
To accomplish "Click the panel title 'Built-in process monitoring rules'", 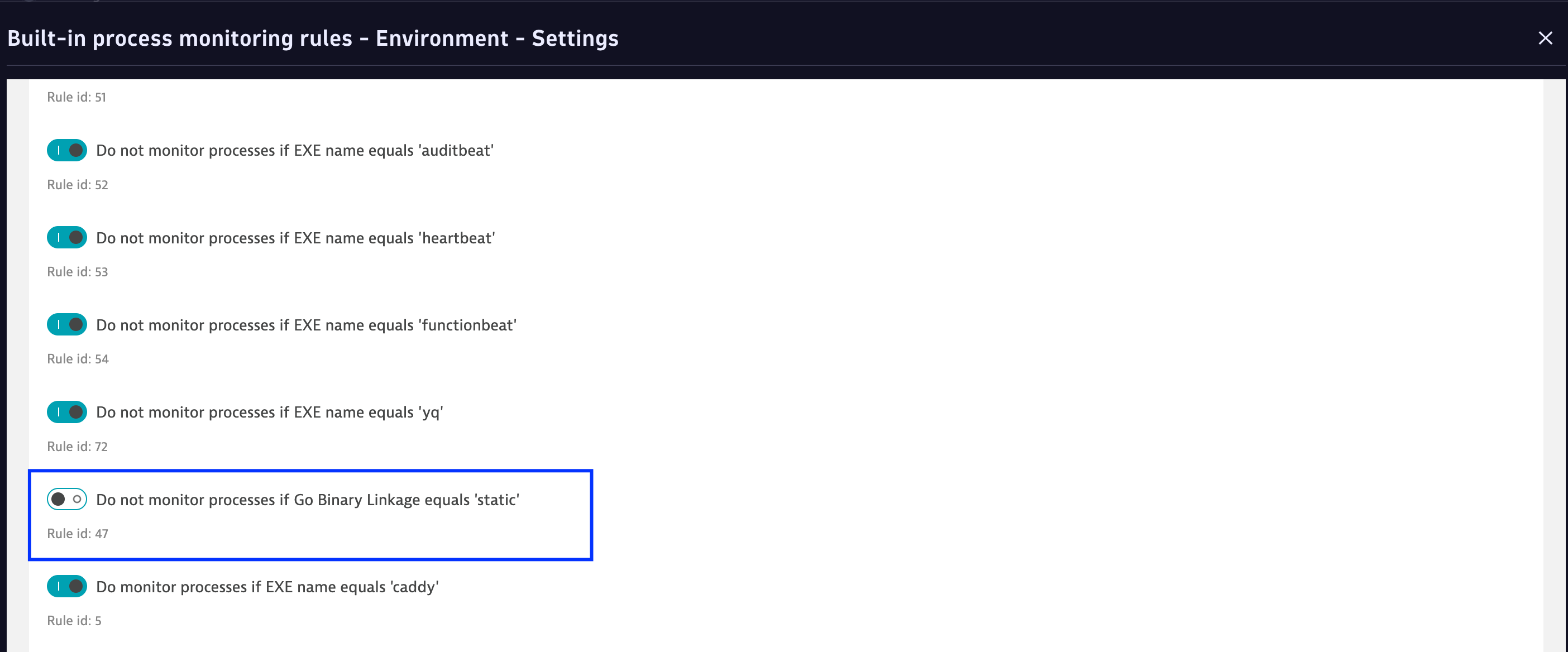I will (180, 39).
